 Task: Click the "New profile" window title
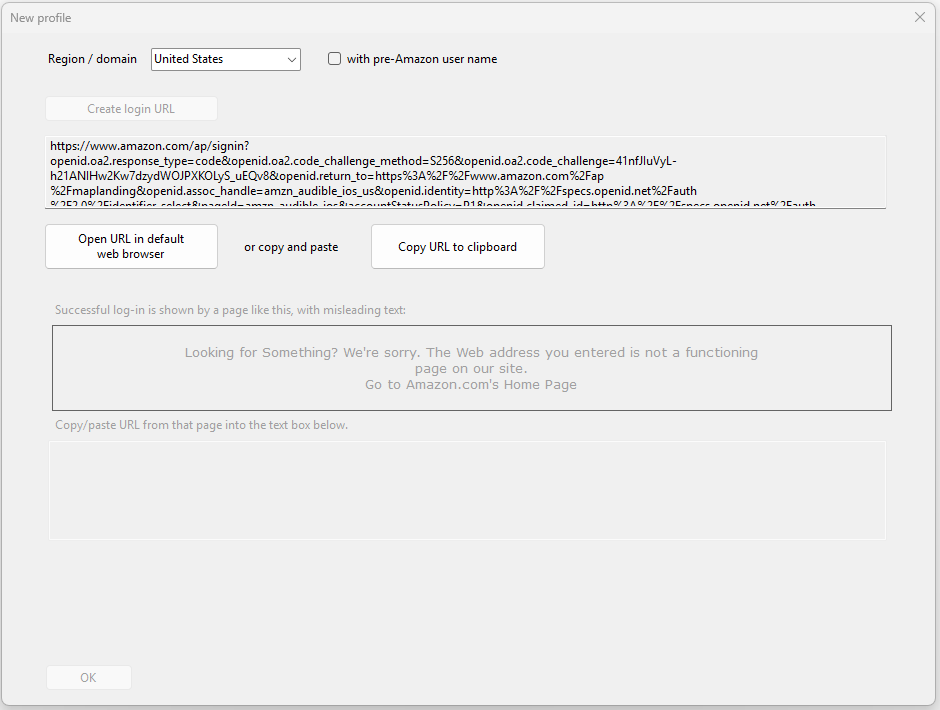[x=41, y=18]
